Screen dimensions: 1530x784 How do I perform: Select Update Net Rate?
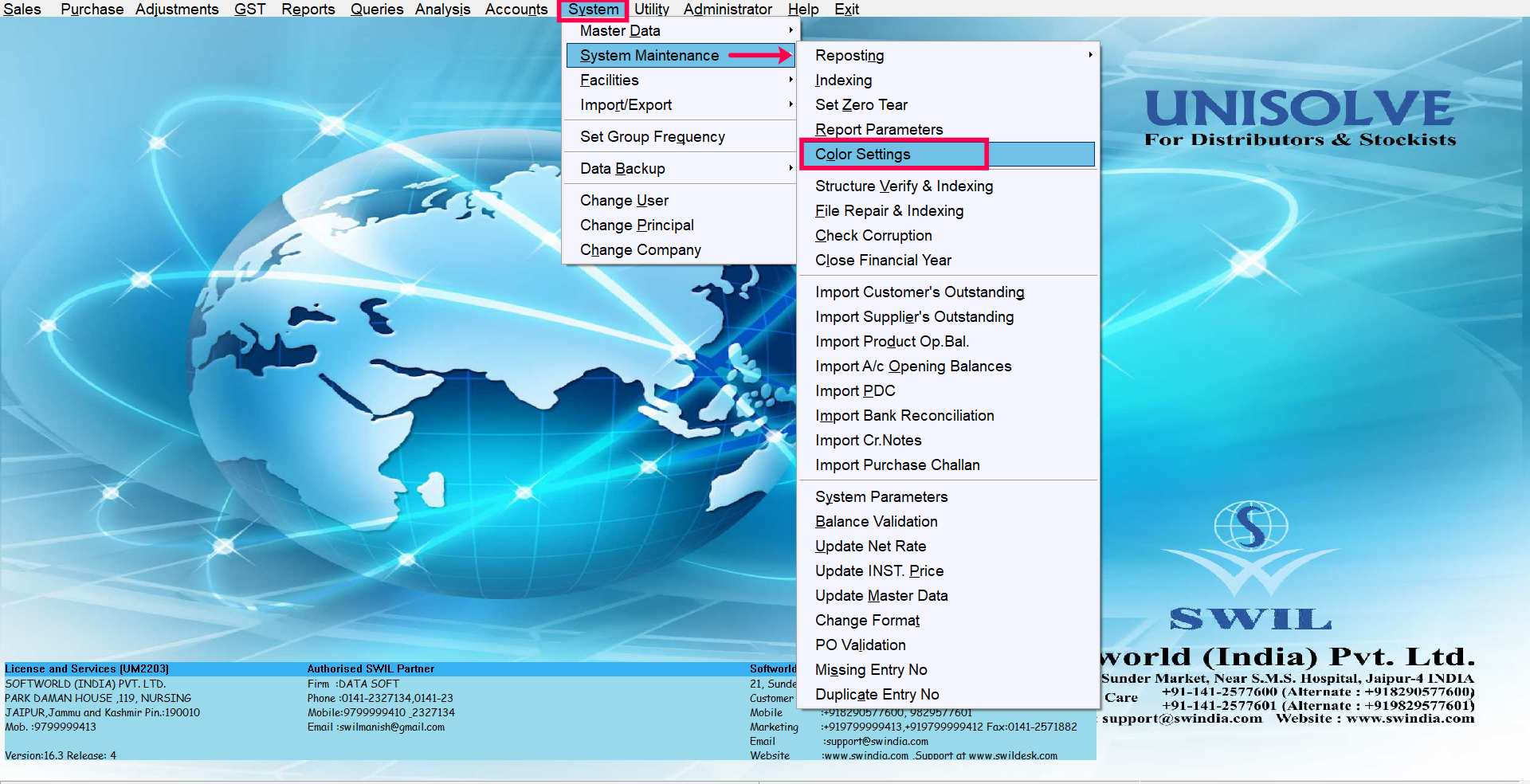(x=948, y=547)
